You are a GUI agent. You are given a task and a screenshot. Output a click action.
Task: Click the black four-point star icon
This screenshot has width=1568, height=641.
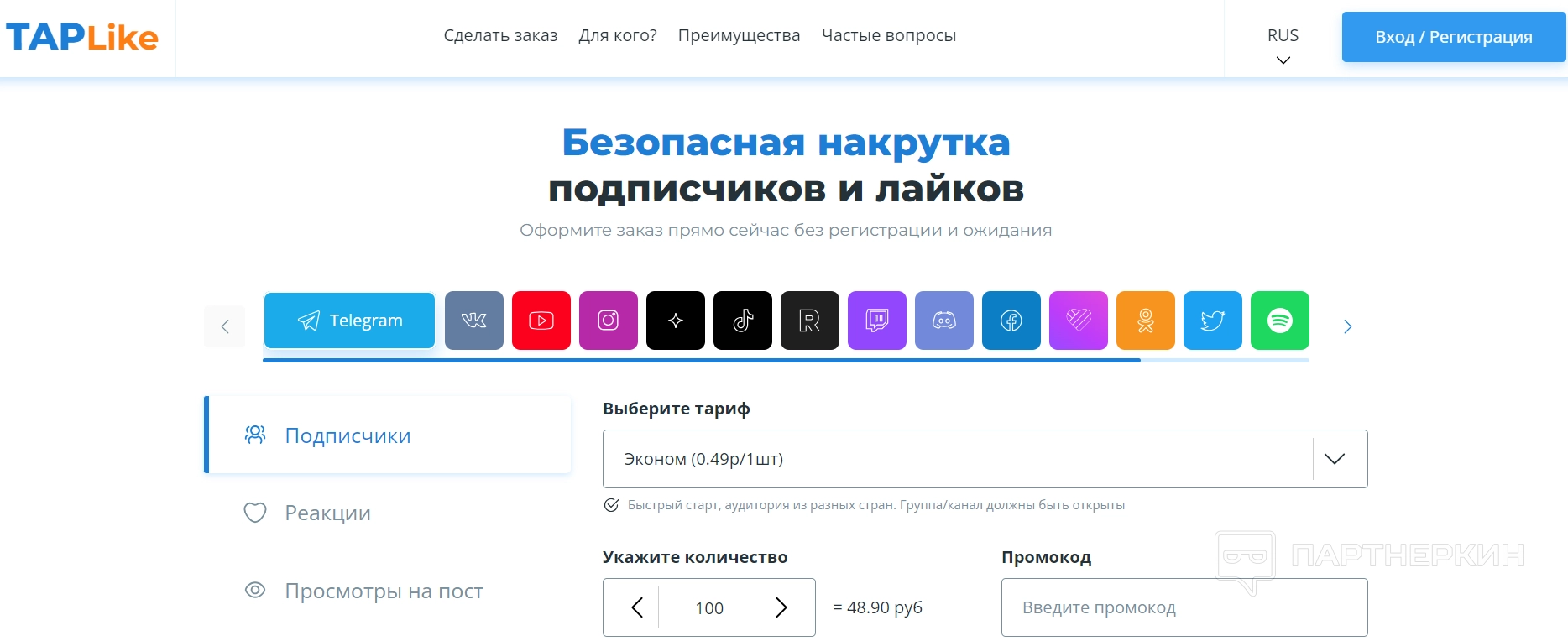pos(676,320)
